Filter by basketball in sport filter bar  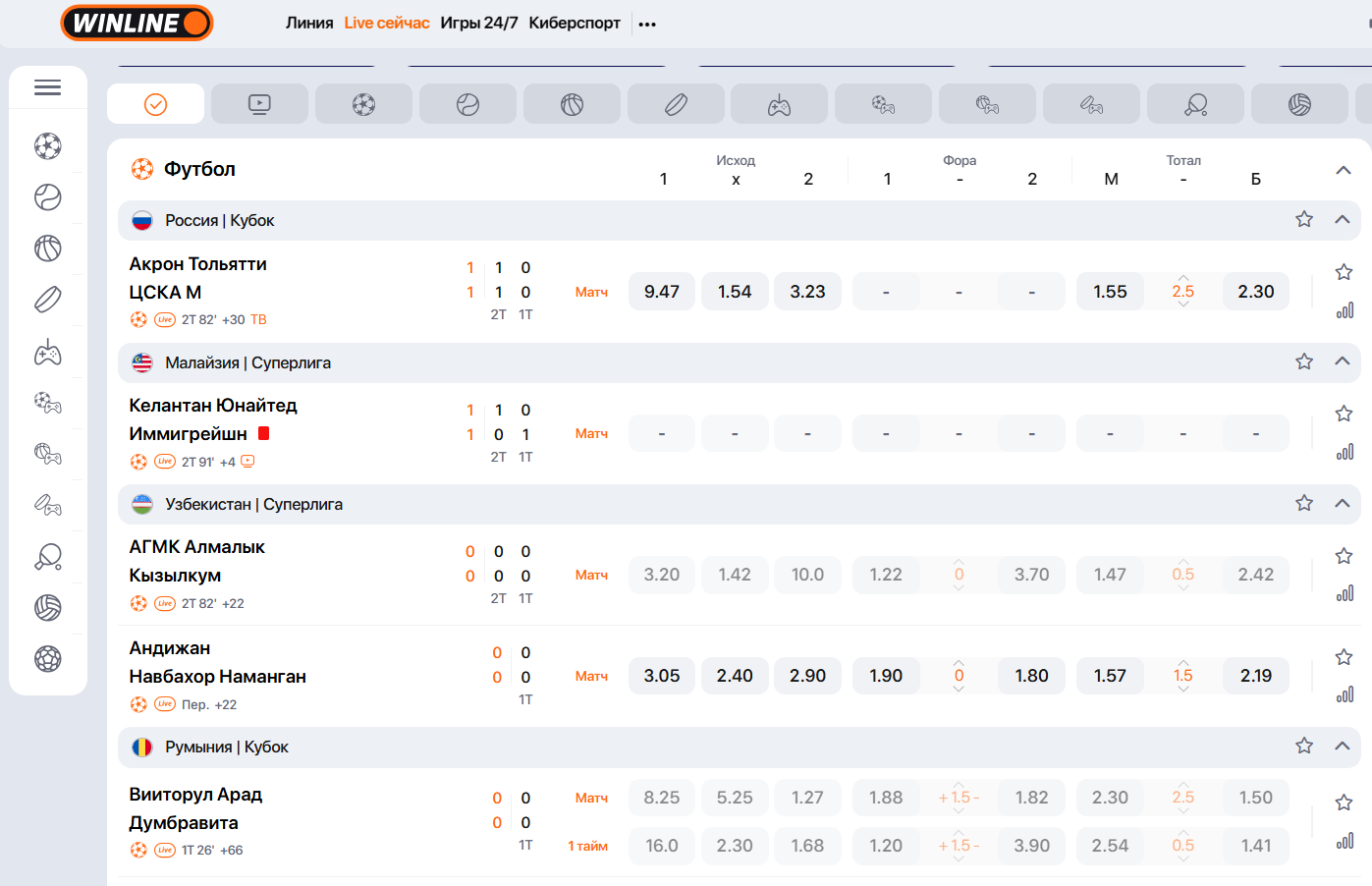tap(572, 104)
